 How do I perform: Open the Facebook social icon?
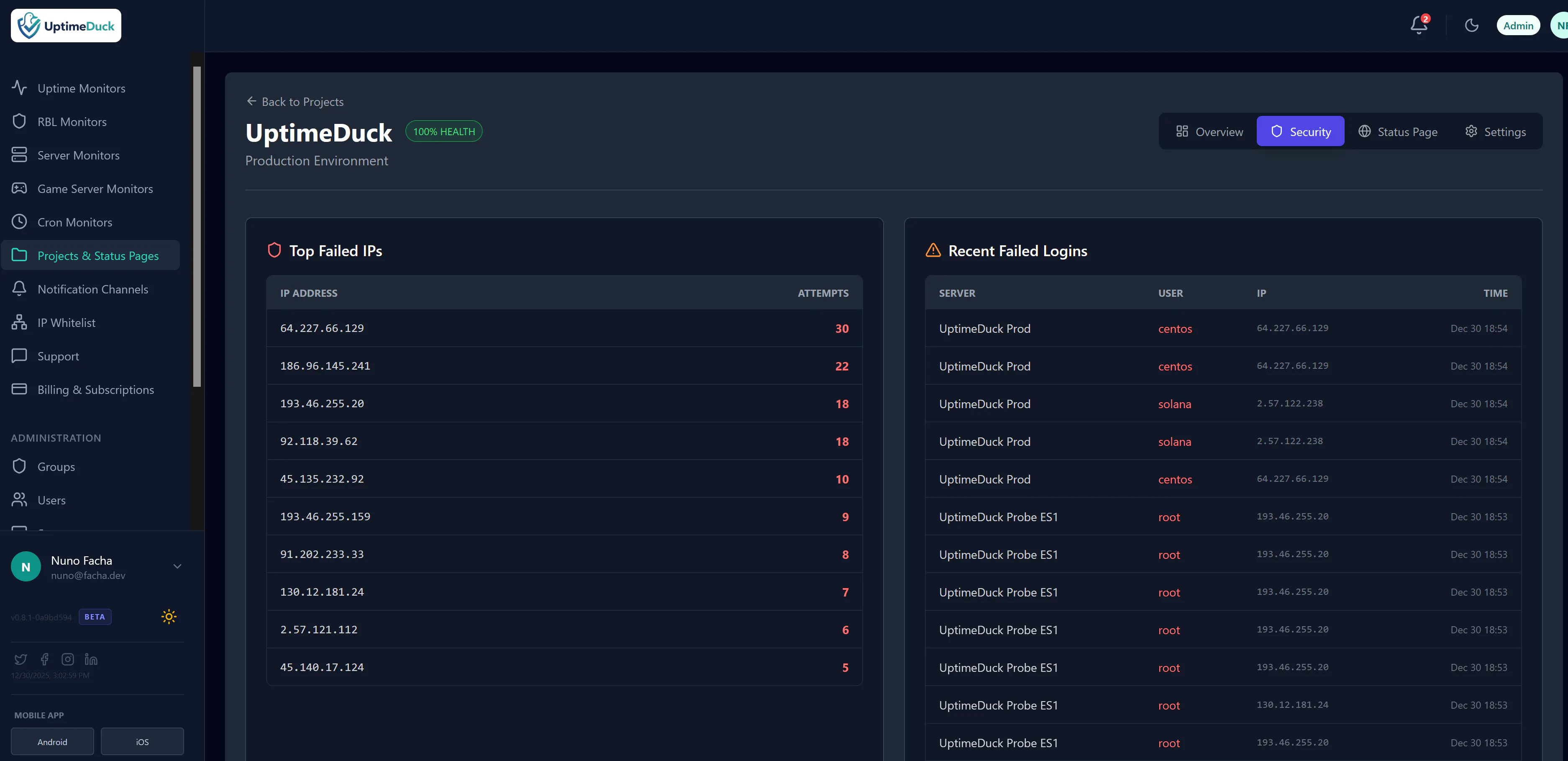tap(44, 659)
